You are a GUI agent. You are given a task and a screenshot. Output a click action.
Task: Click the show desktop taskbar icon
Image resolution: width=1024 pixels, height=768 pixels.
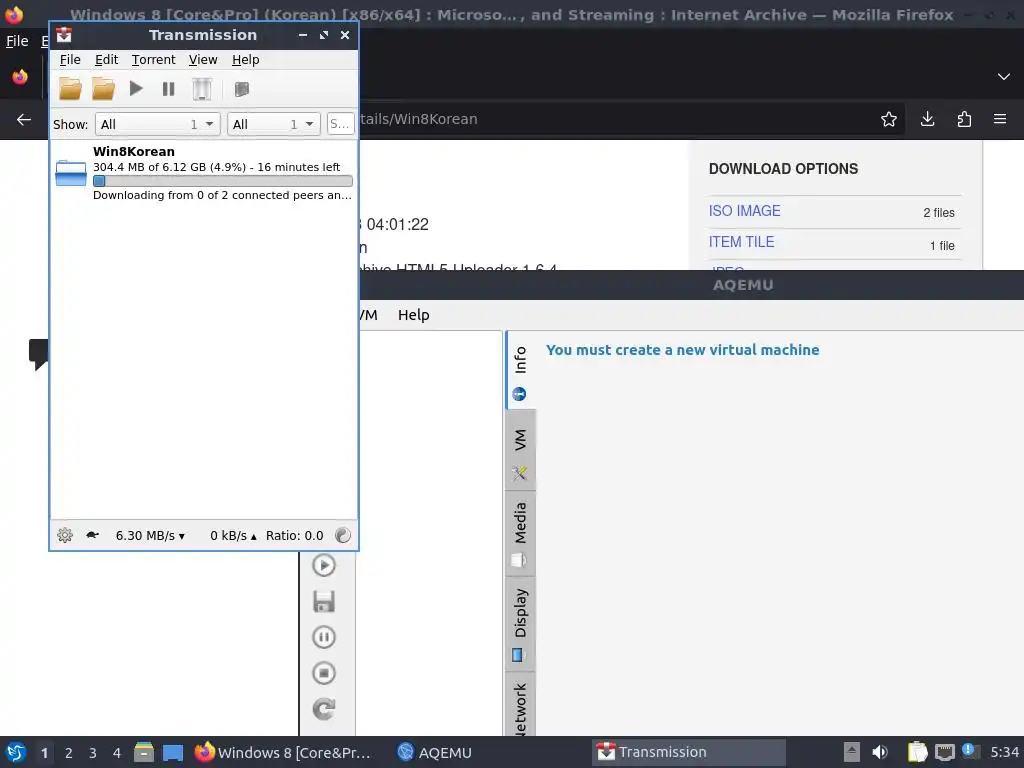(x=173, y=753)
